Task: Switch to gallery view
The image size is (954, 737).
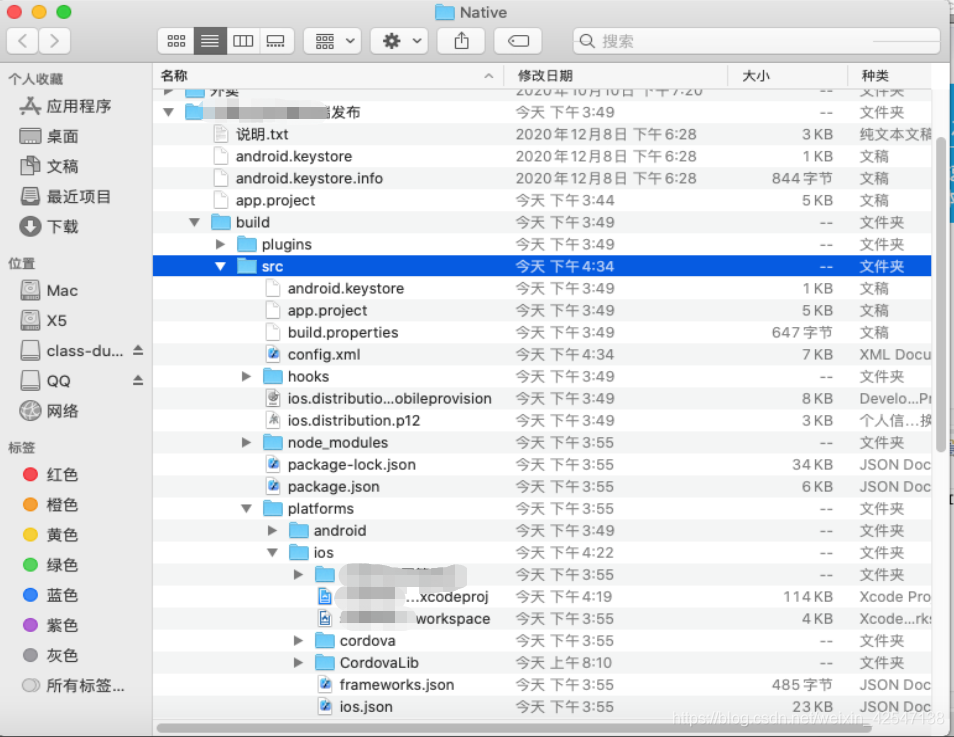Action: pyautogui.click(x=276, y=41)
